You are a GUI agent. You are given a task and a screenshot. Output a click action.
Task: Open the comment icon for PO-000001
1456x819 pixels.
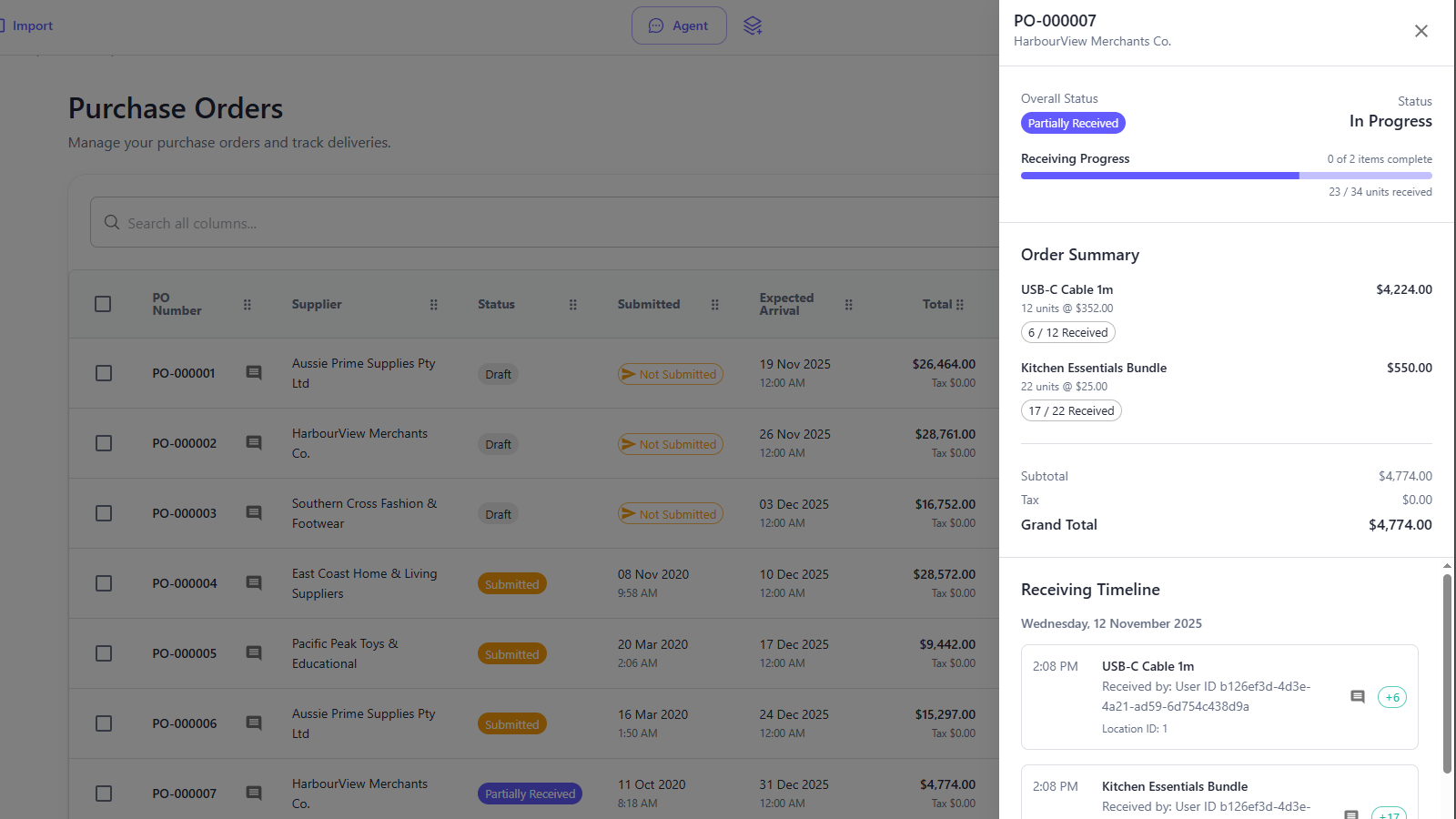[x=254, y=373]
